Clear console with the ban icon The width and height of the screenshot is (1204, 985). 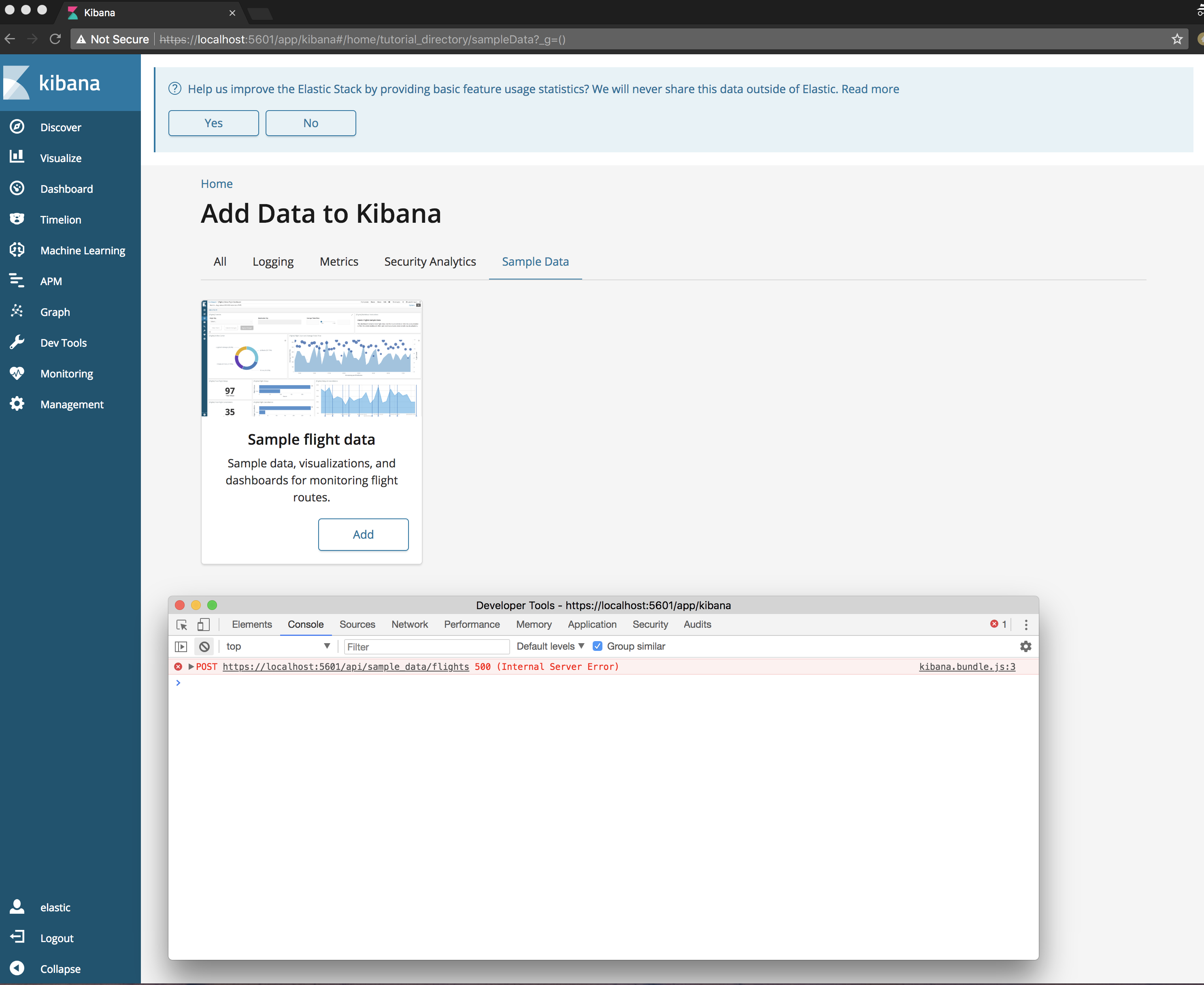pos(204,647)
